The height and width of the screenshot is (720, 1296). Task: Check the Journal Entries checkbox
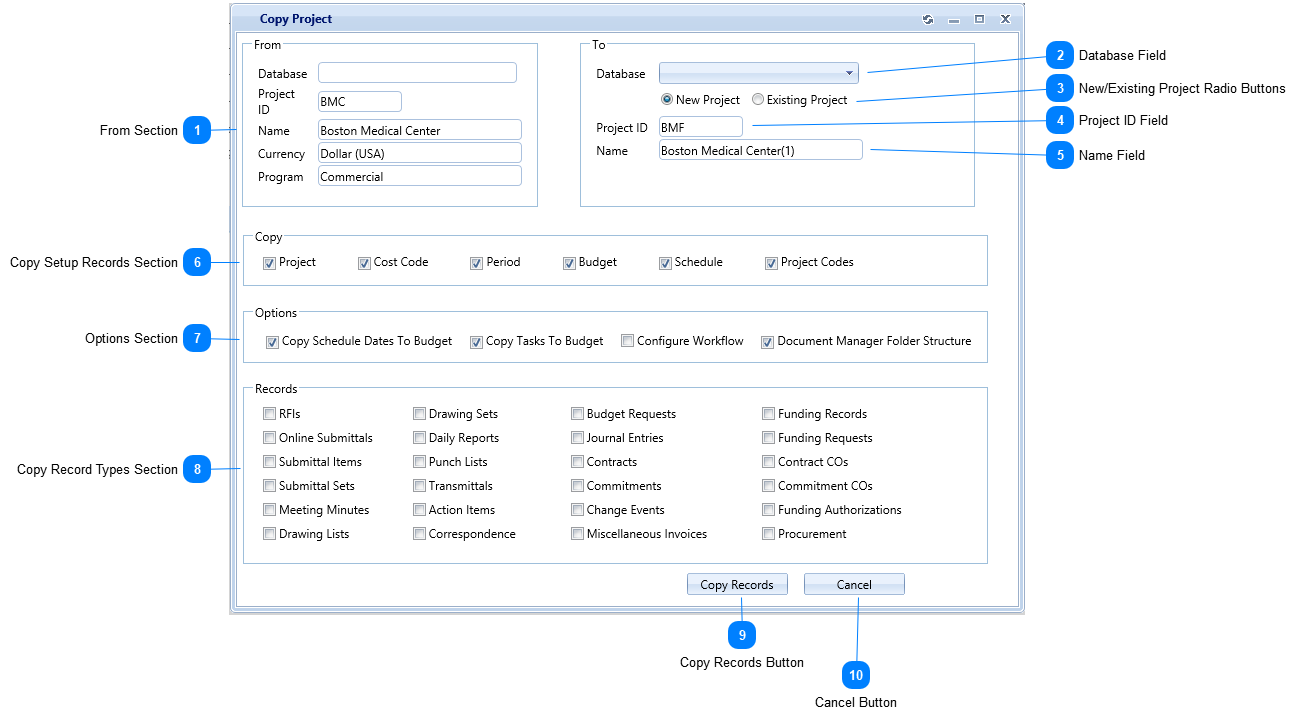(x=578, y=438)
